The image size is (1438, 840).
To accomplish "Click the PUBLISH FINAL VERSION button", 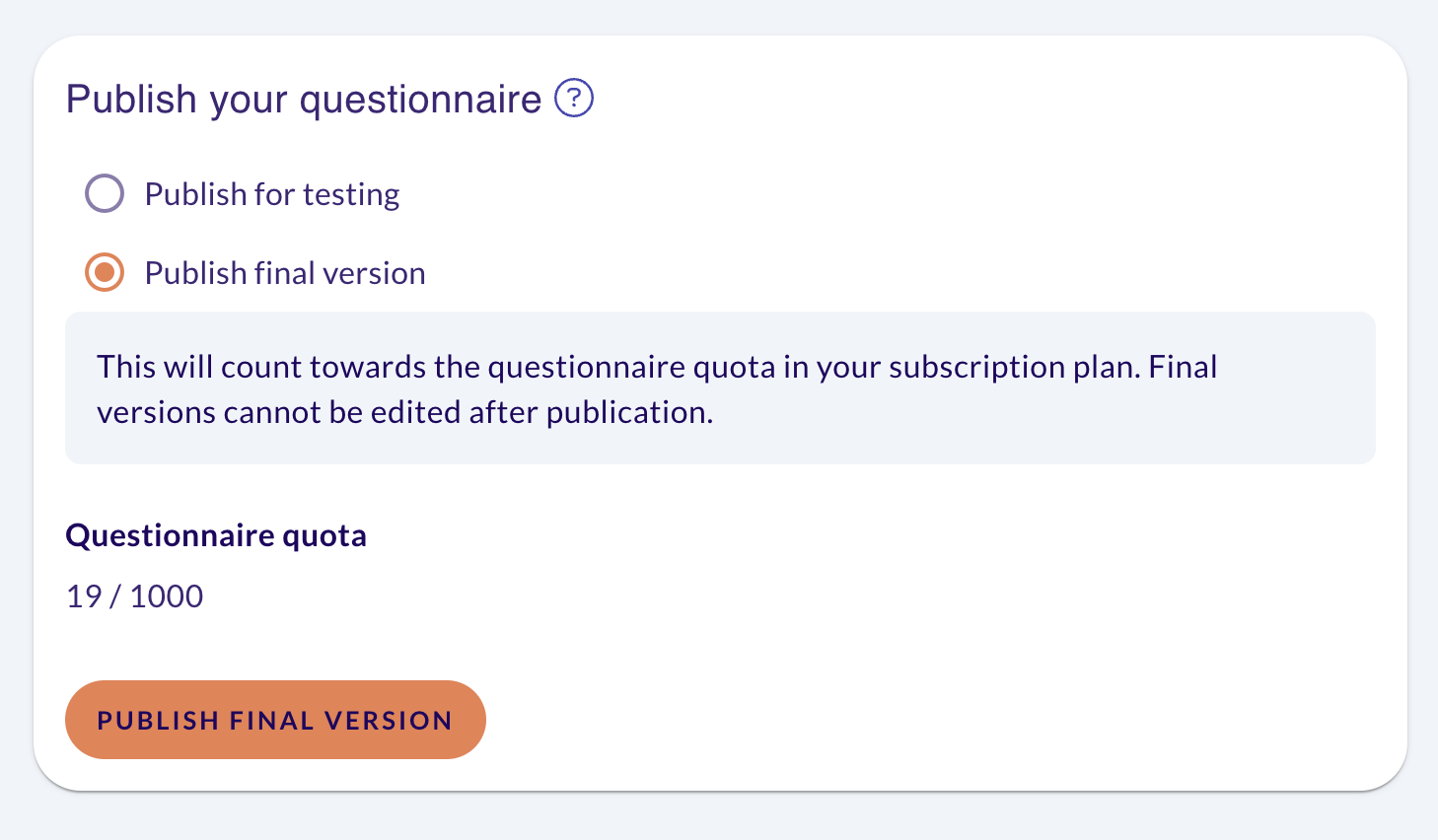I will [x=275, y=720].
